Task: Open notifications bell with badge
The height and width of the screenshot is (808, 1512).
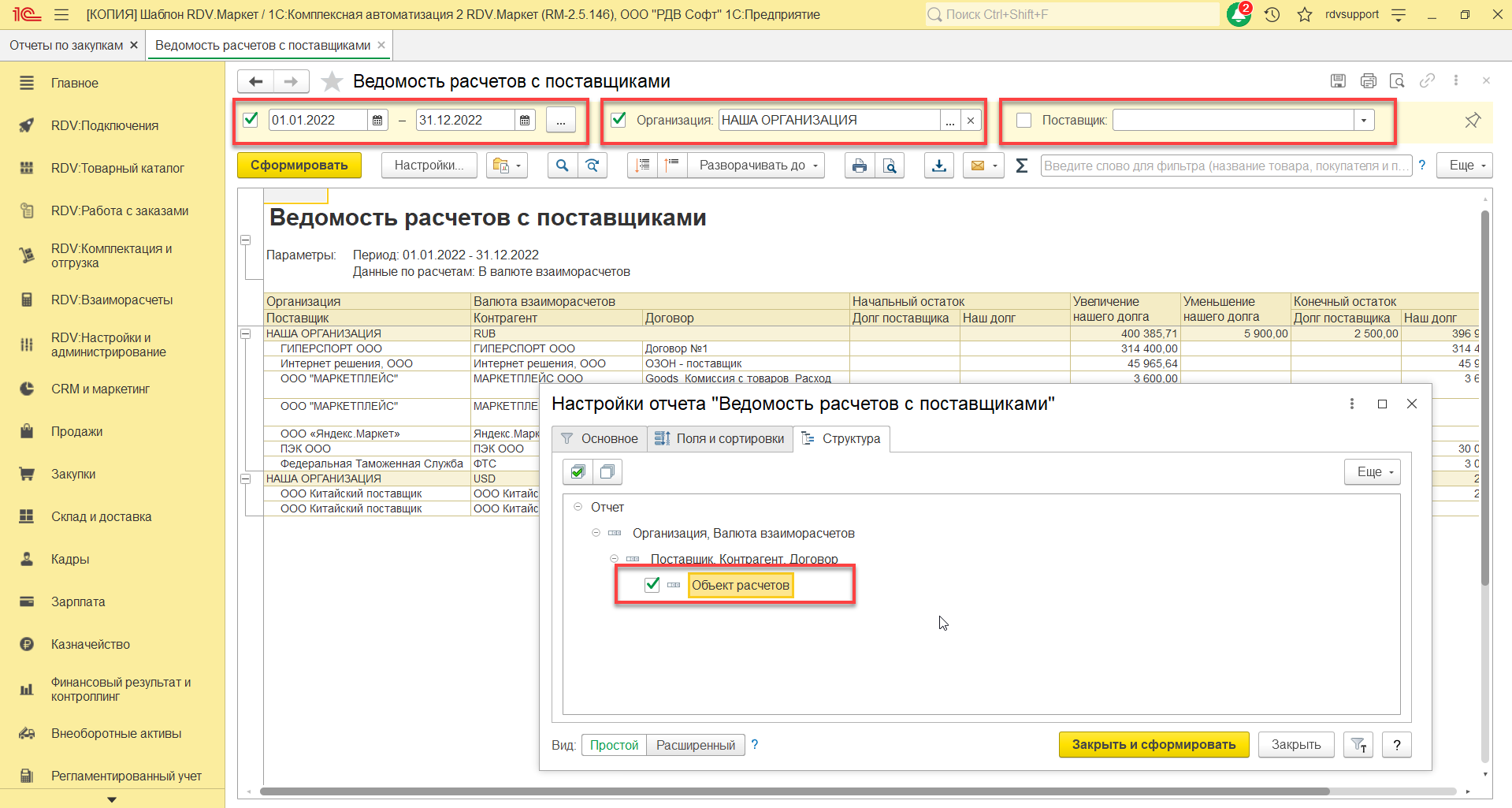Action: point(1238,14)
